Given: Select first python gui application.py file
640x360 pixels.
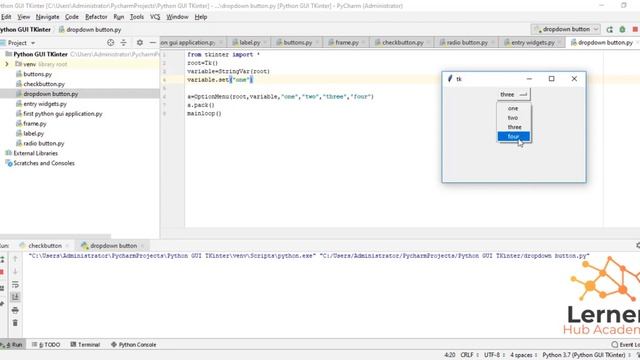Looking at the screenshot, I should point(63,113).
